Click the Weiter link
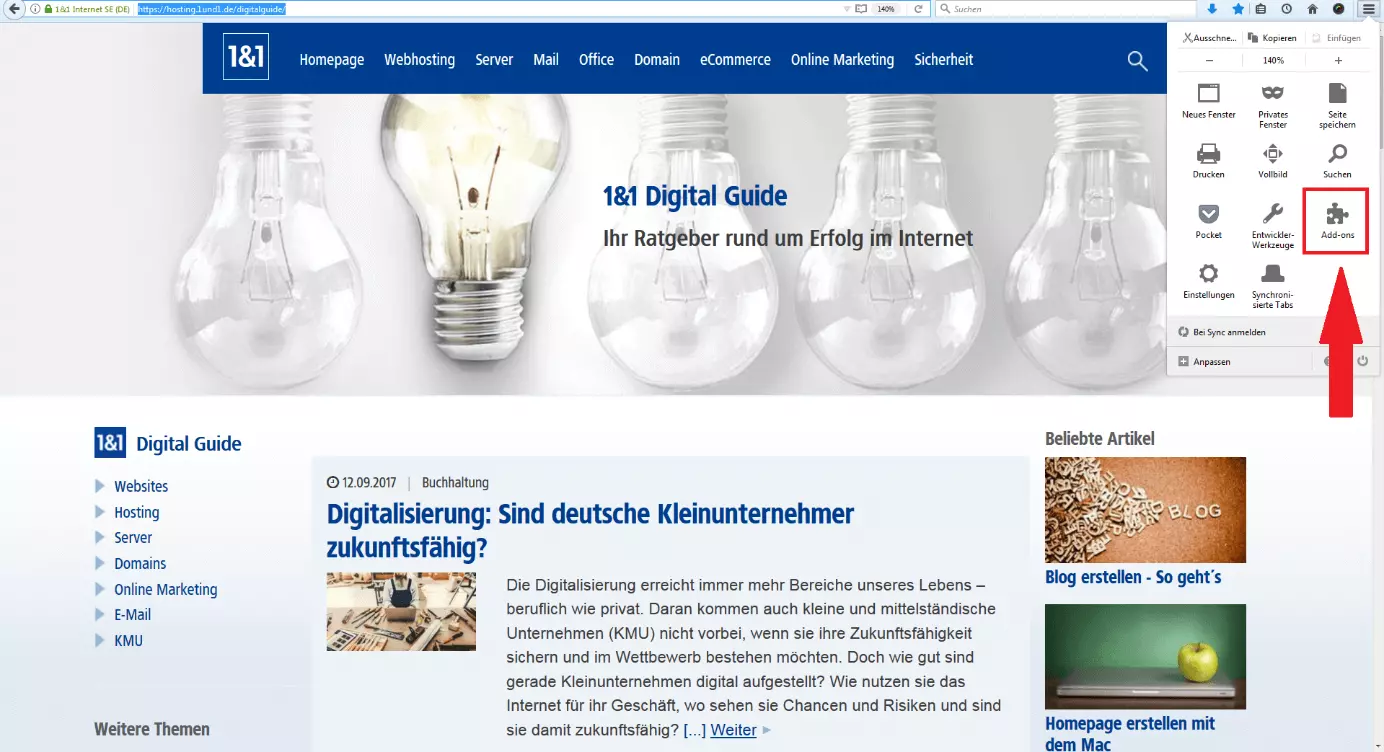Screen dimensions: 1384x752 (733, 730)
